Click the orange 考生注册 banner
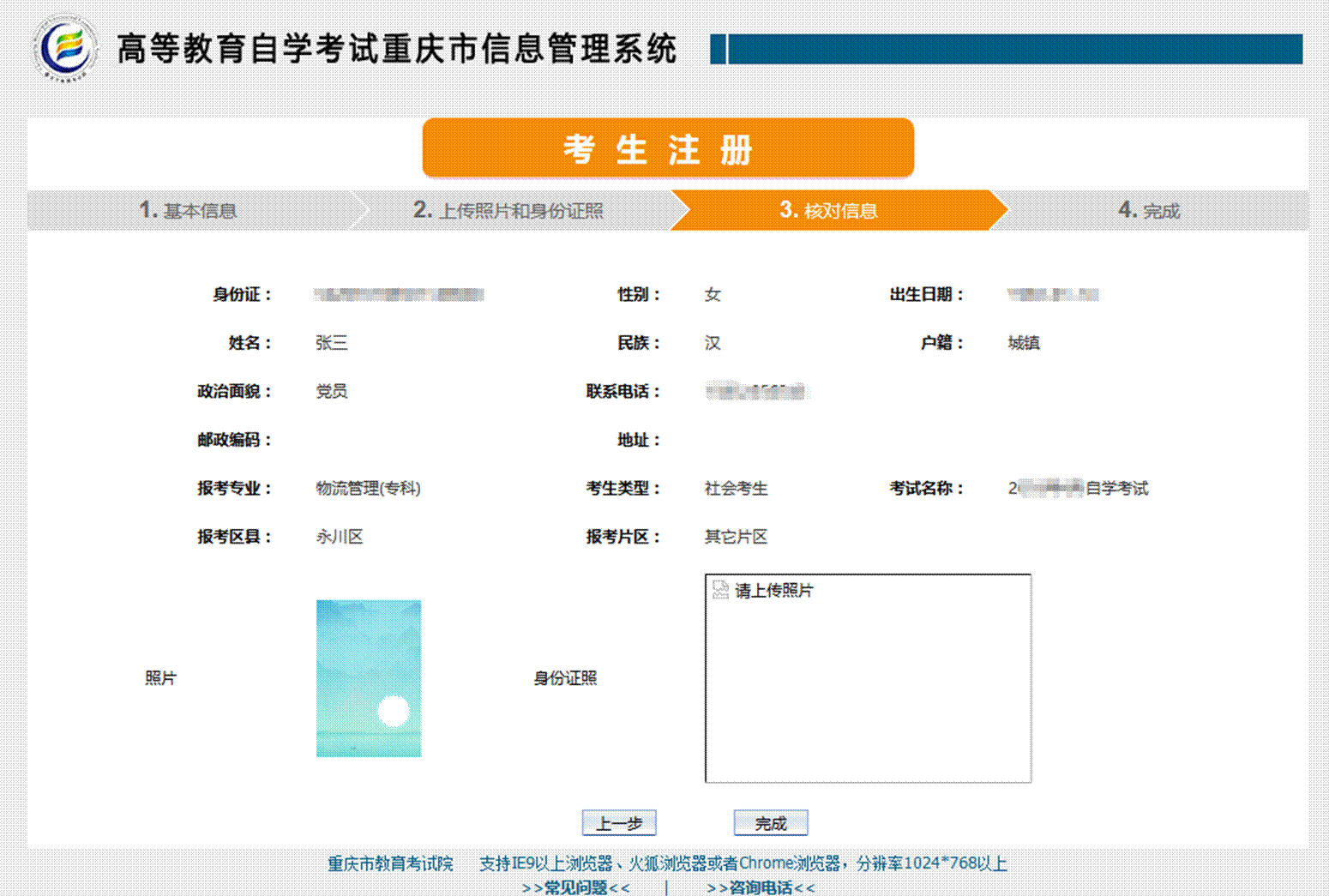The image size is (1329, 896). pos(667,149)
